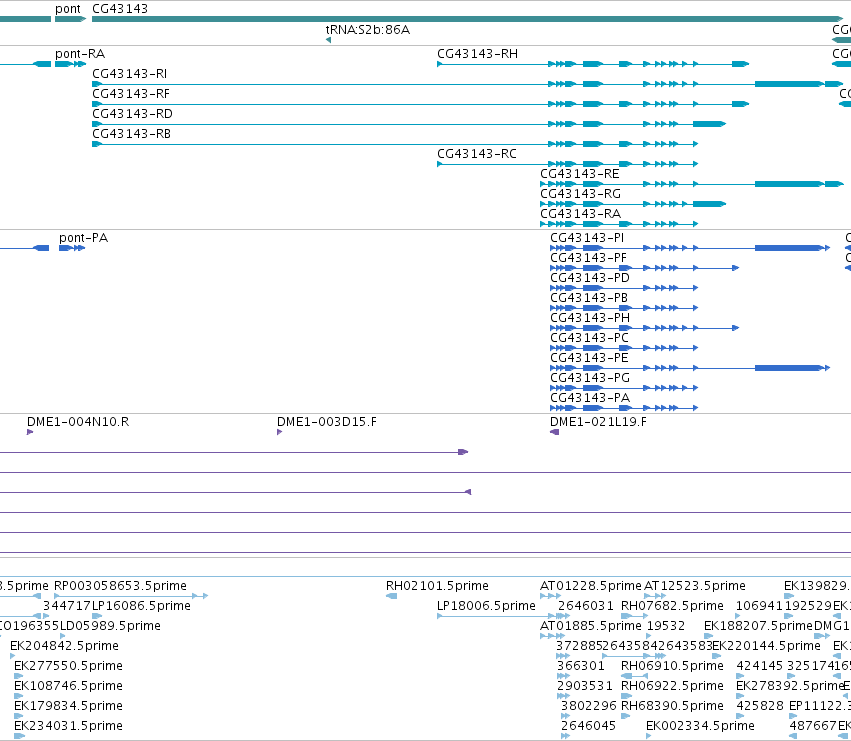Click the RH07682.5prime EST label
851x741 pixels.
[672, 606]
